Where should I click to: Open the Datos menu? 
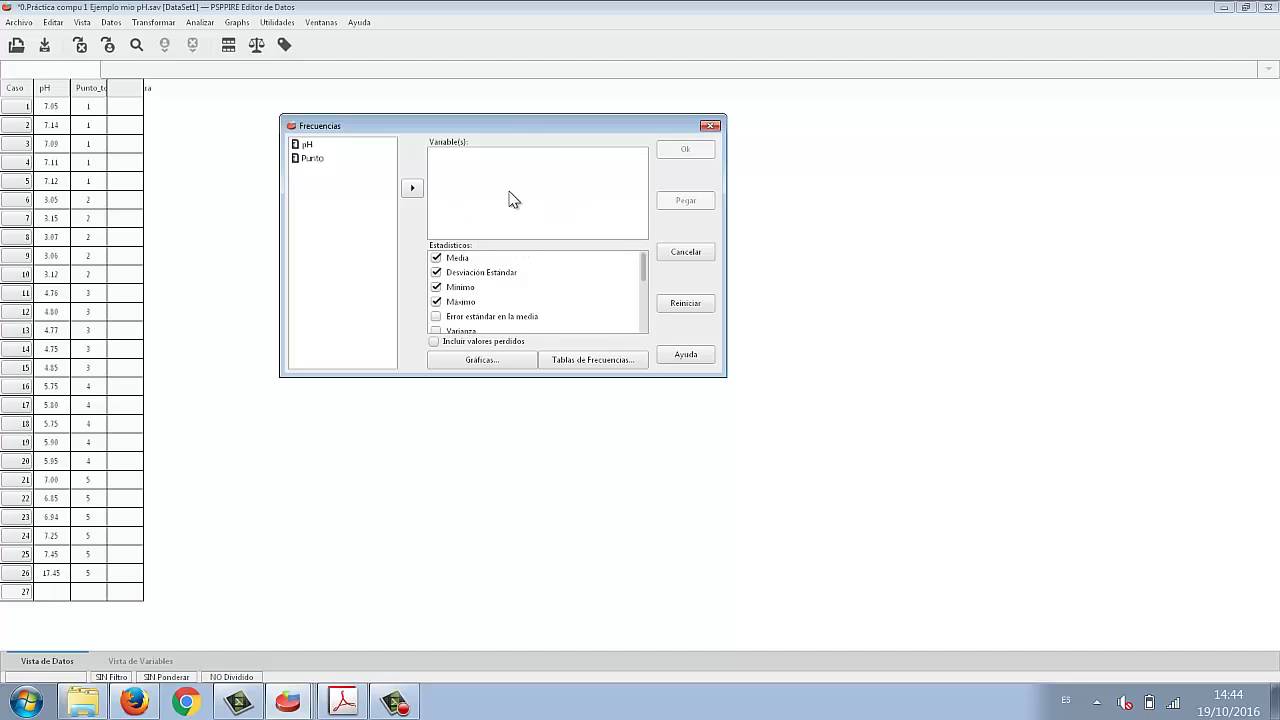point(111,22)
